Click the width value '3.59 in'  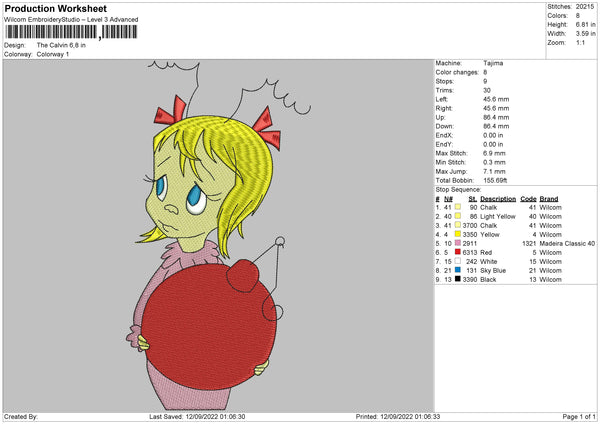[x=586, y=34]
